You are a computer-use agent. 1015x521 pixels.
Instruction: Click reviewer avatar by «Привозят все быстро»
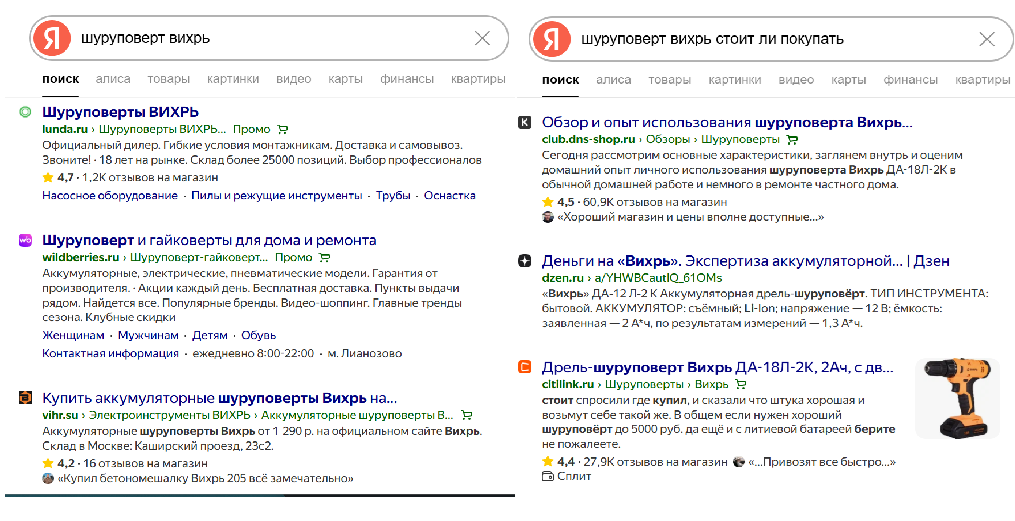739,462
